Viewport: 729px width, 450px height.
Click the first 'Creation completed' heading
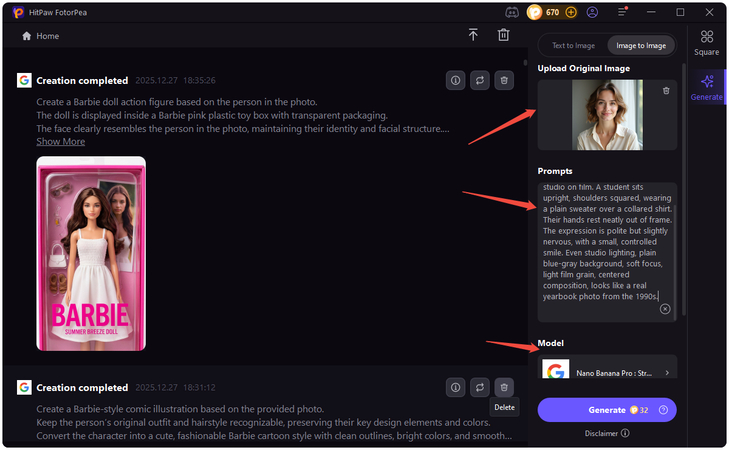pyautogui.click(x=82, y=80)
